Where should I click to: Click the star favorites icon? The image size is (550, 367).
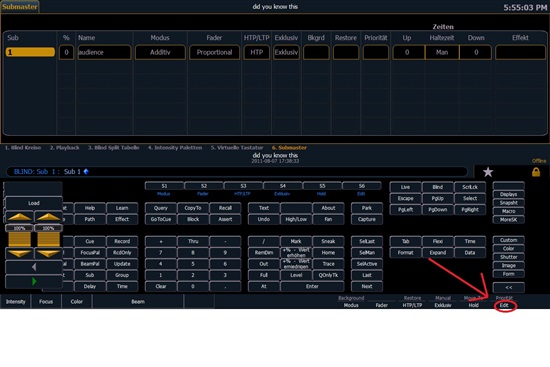click(488, 172)
